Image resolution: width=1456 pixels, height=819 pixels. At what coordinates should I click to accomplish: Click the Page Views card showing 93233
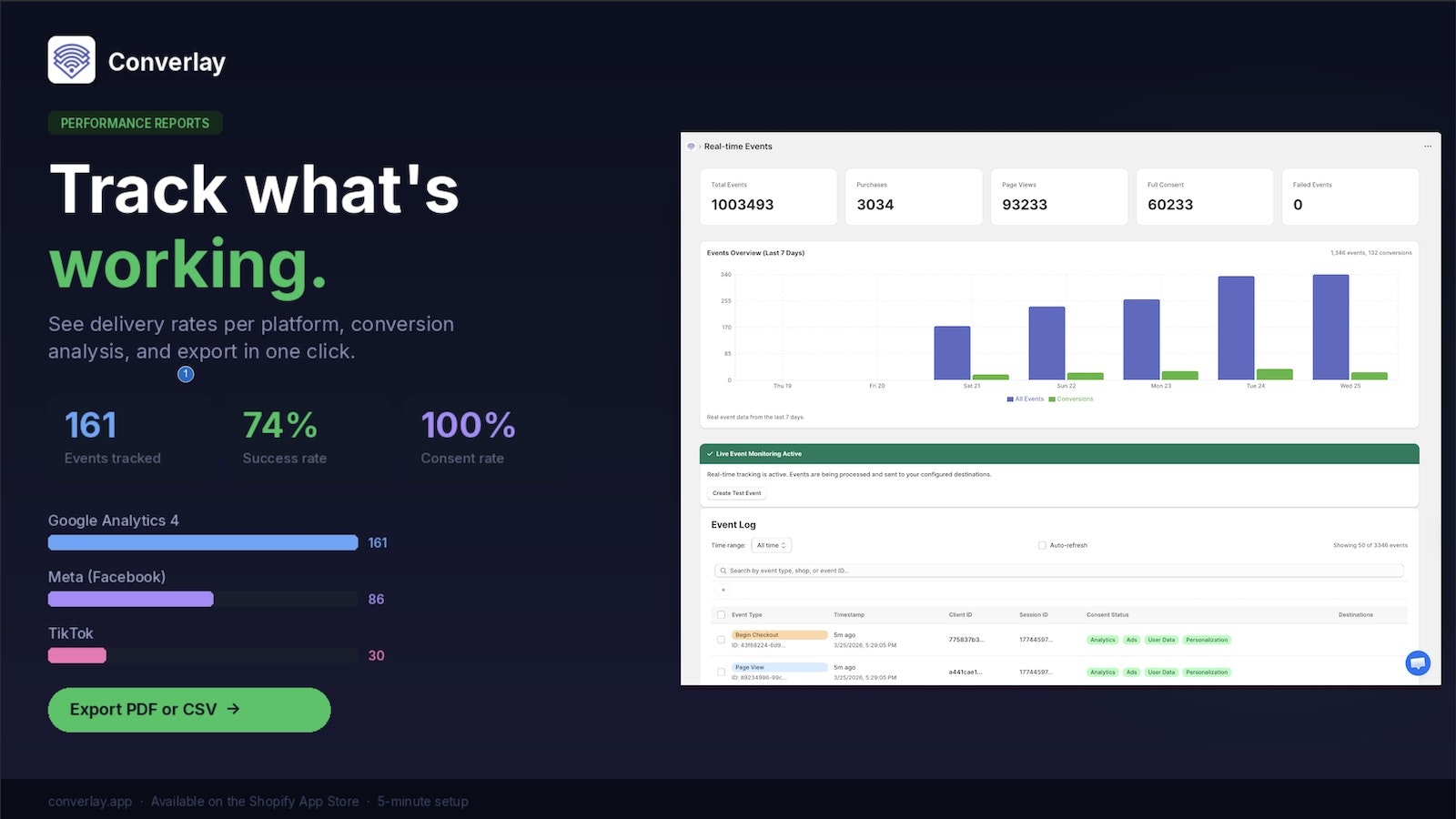(x=1059, y=197)
